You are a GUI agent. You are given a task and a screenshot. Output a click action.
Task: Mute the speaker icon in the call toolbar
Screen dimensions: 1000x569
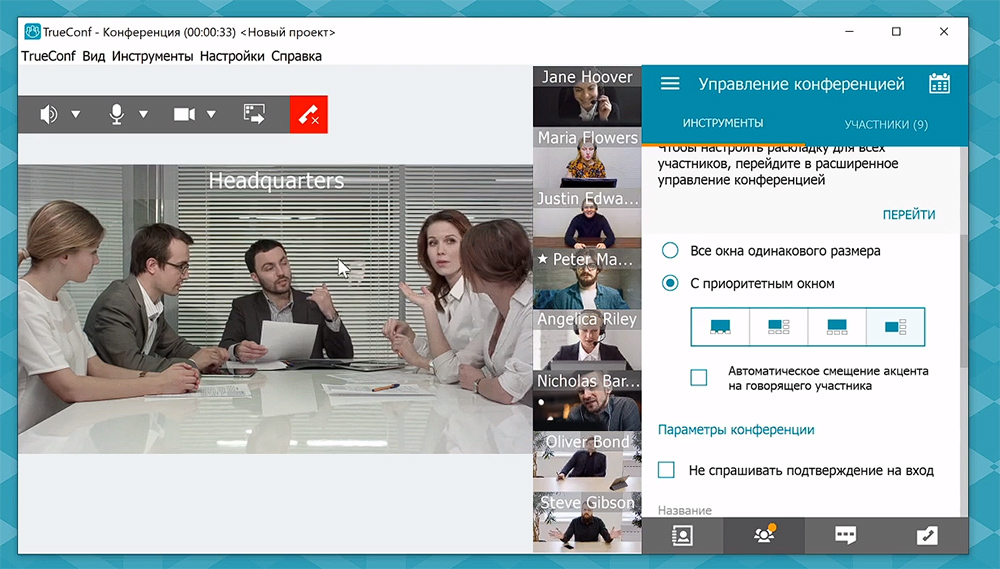[48, 115]
